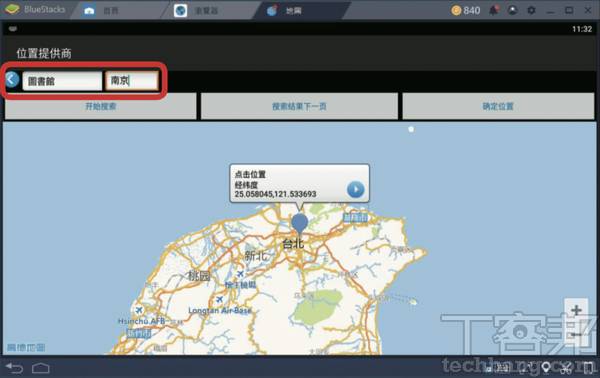Click the scissors icon in bottom bar
This screenshot has width=600, height=378.
[x=566, y=368]
